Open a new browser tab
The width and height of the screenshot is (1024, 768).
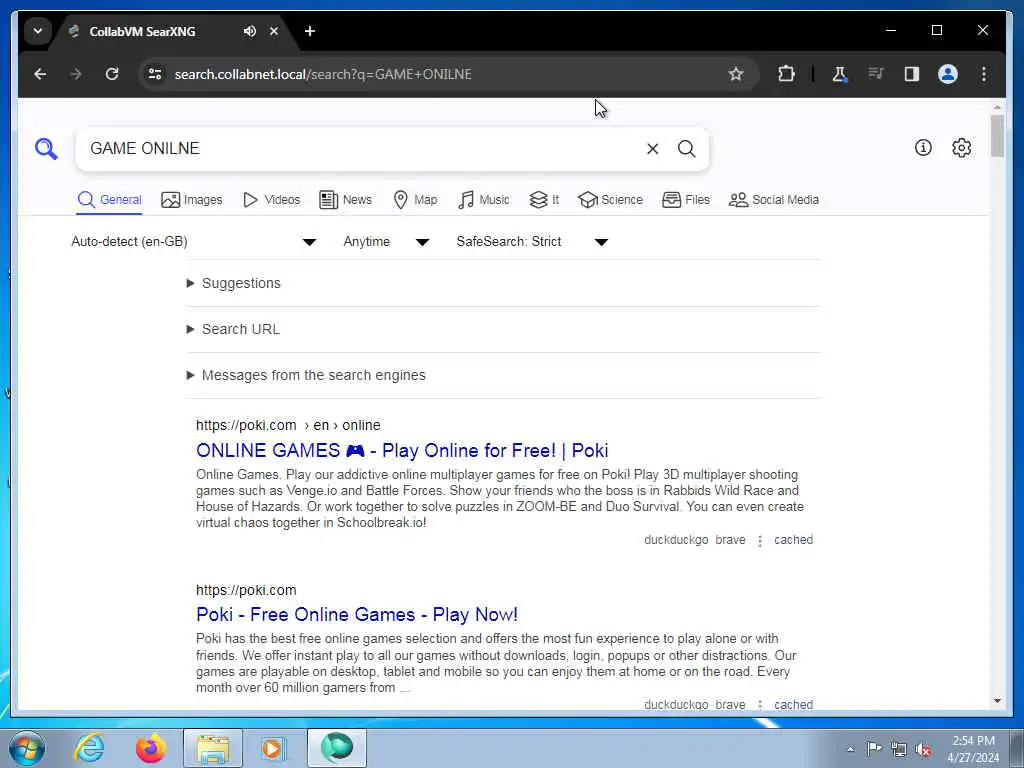[x=310, y=31]
